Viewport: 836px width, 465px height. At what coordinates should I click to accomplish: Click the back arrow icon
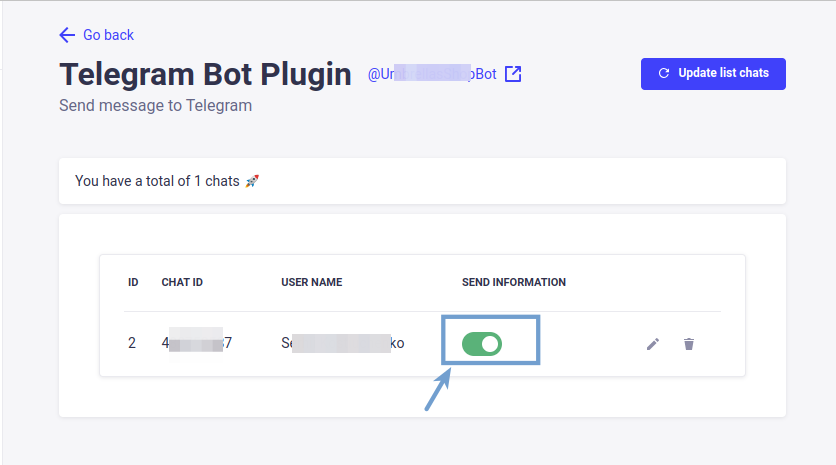[67, 35]
